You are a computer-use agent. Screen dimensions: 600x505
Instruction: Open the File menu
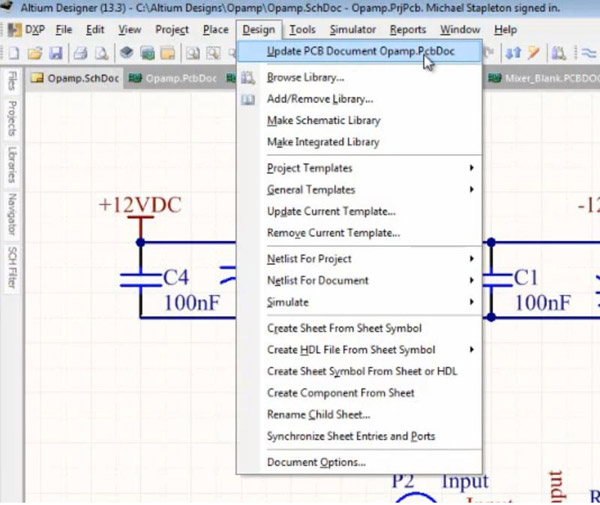(64, 30)
